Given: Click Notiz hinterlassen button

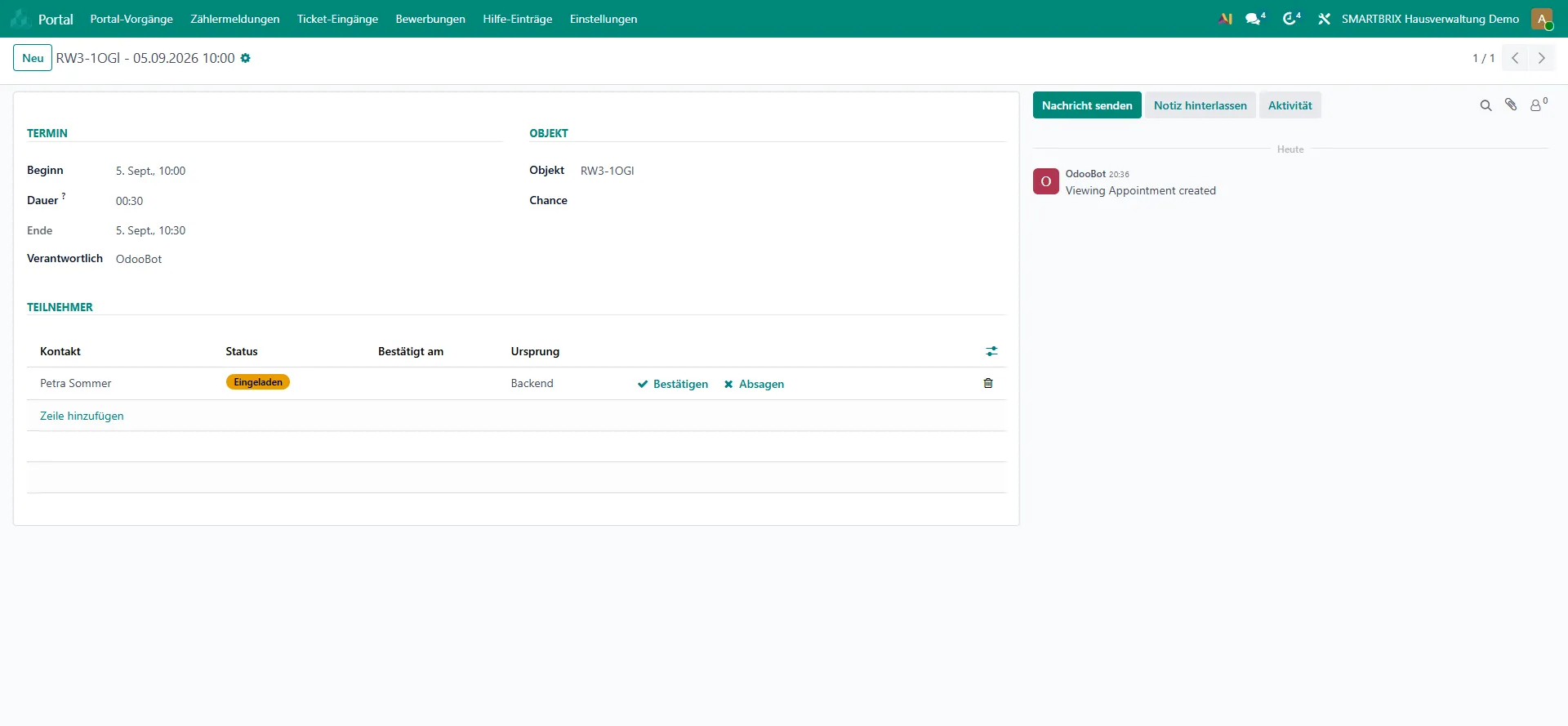Looking at the screenshot, I should (1200, 105).
